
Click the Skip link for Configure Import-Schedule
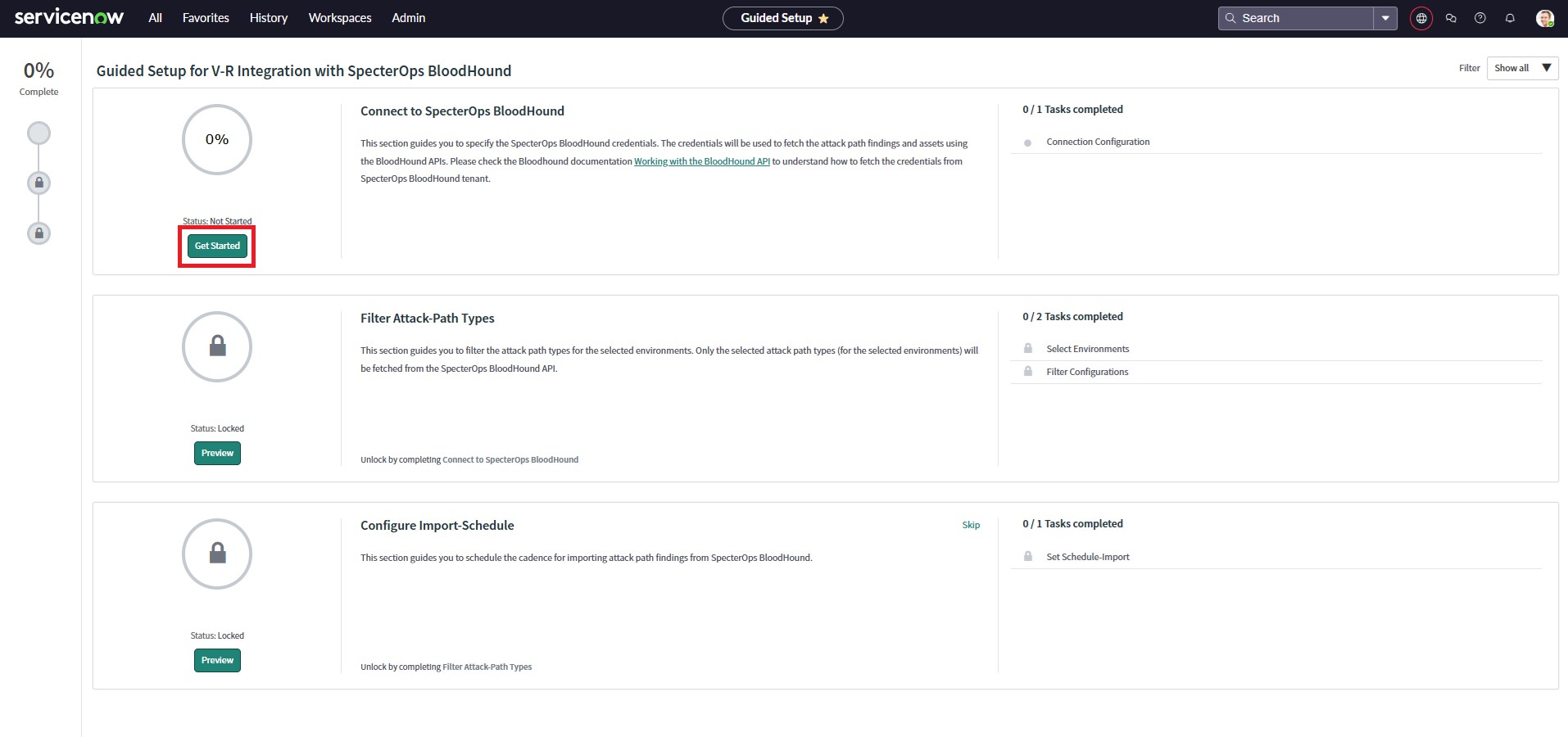coord(971,525)
